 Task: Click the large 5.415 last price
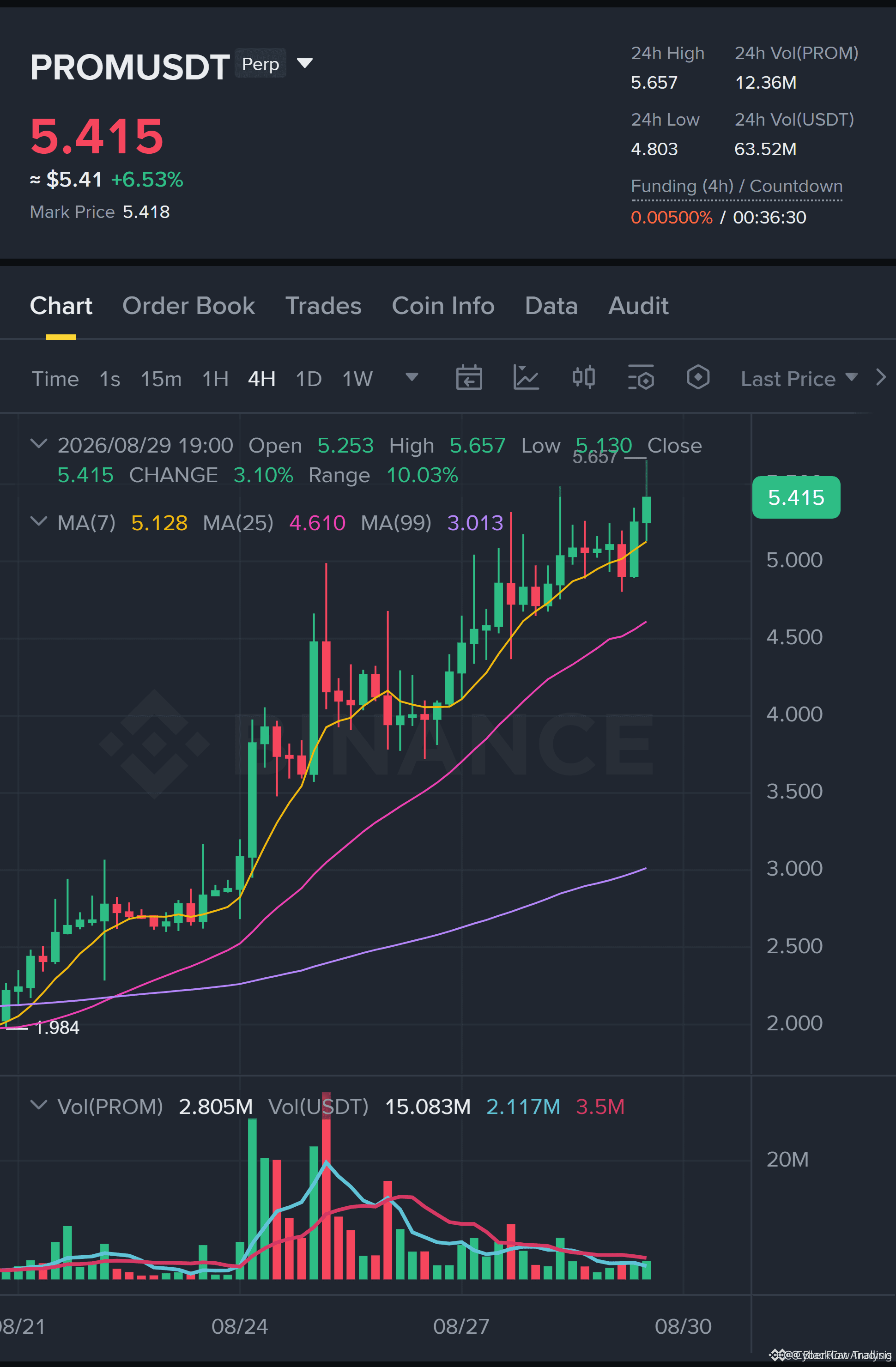pos(97,136)
